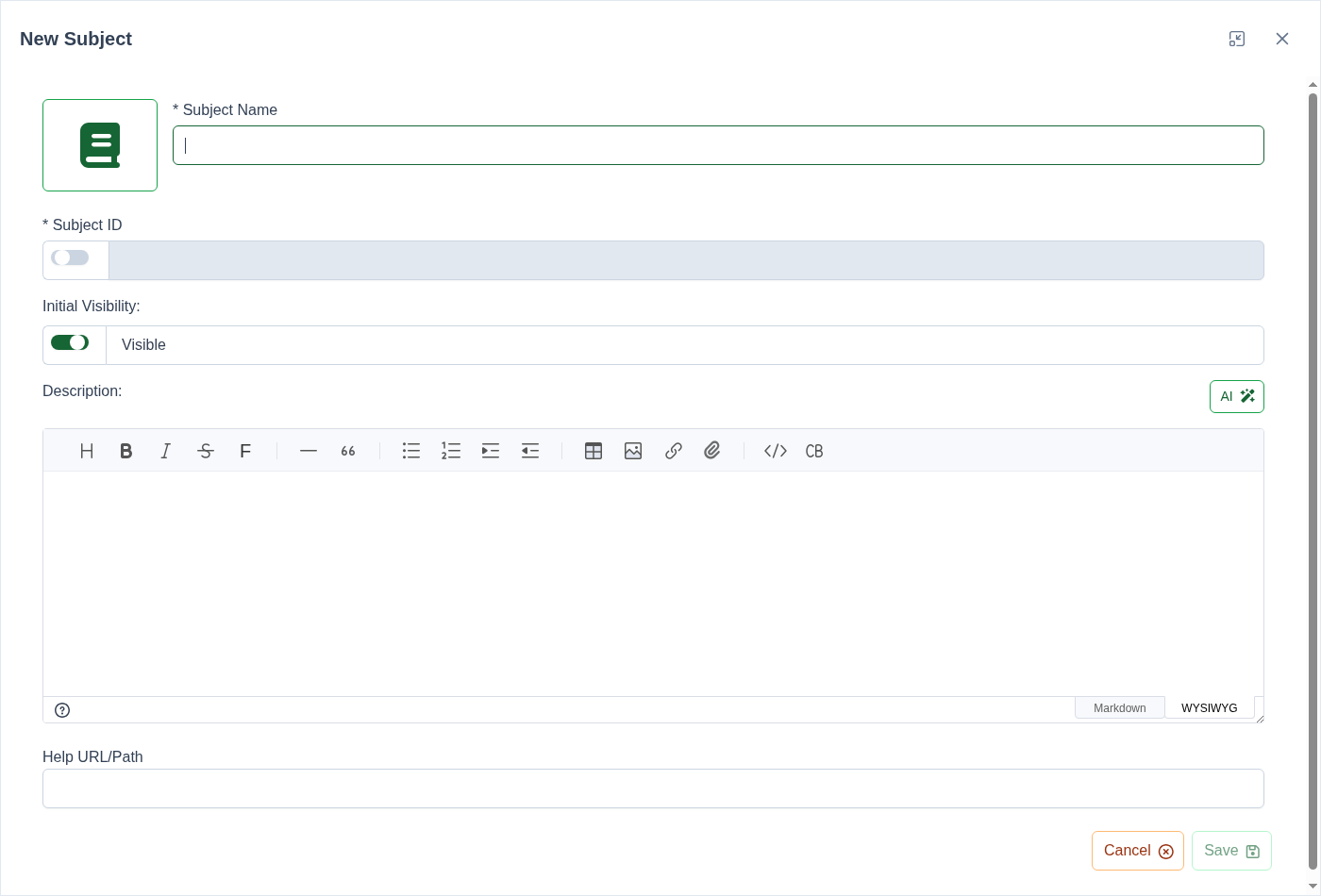Click the vertical scrollbar of the dialog
Image resolution: width=1321 pixels, height=896 pixels.
[1313, 481]
